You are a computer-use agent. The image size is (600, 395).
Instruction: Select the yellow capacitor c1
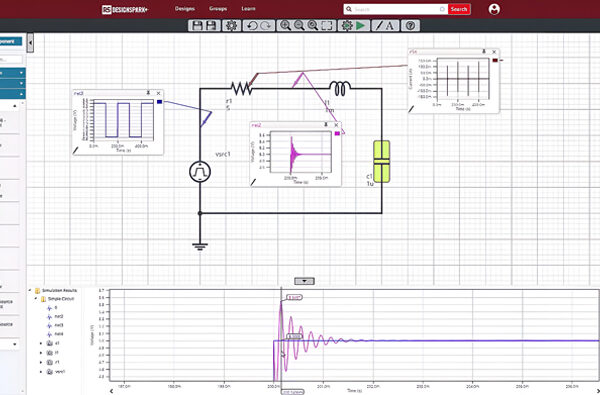382,161
